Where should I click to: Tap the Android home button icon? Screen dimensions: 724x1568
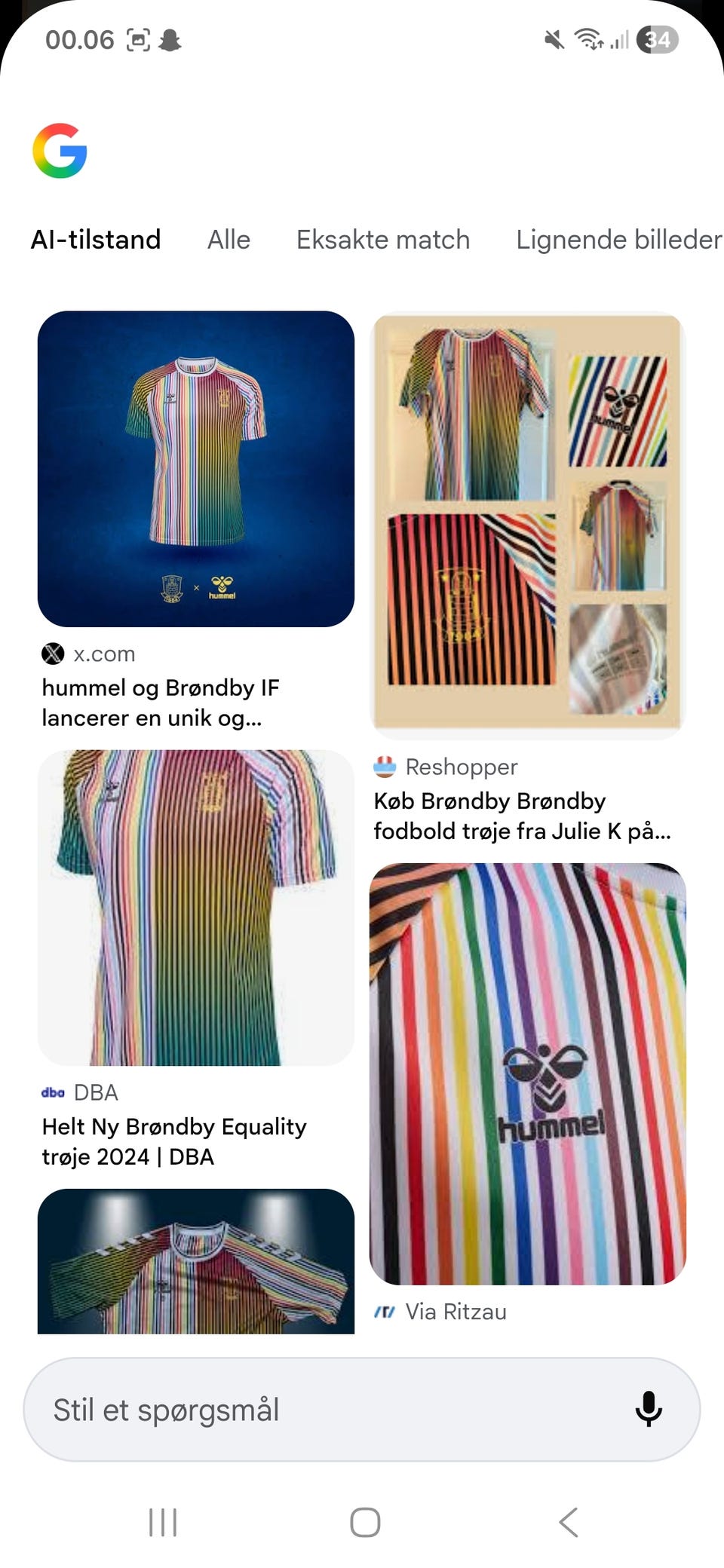pyautogui.click(x=365, y=1522)
